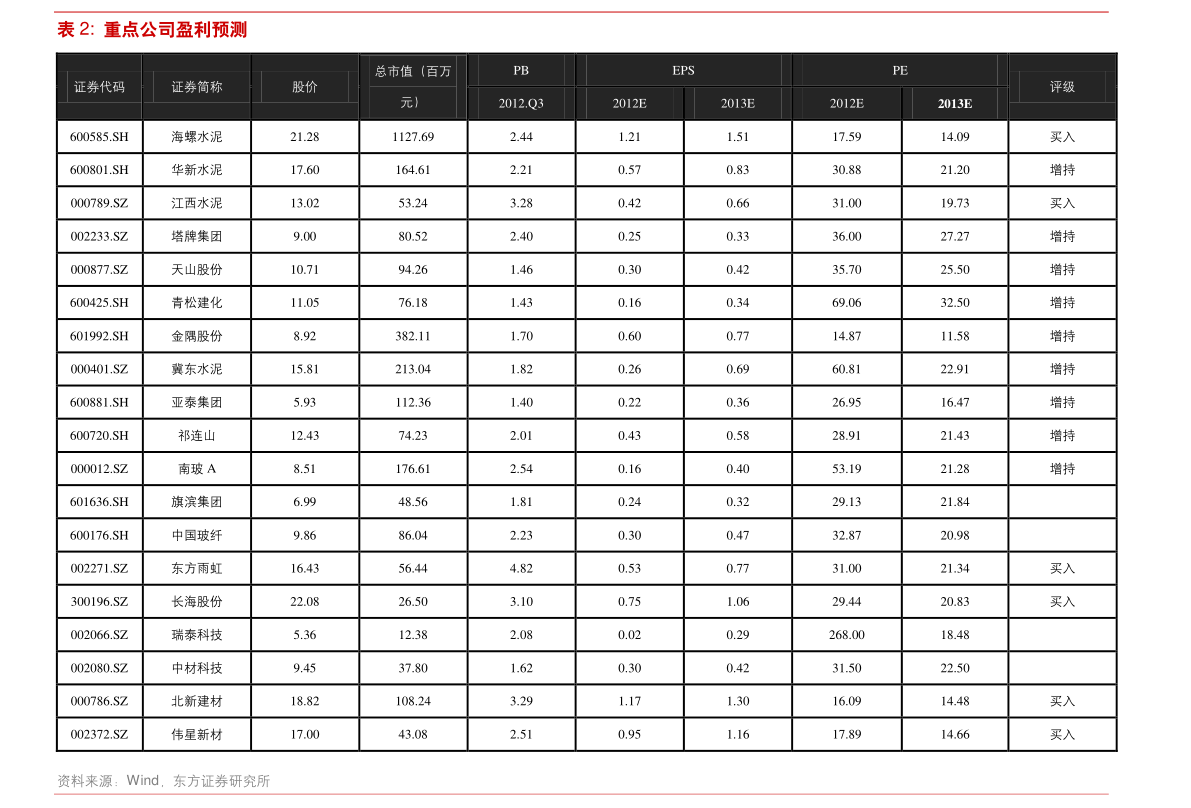
Task: Select the 2012E column under PE
Action: 846,103
